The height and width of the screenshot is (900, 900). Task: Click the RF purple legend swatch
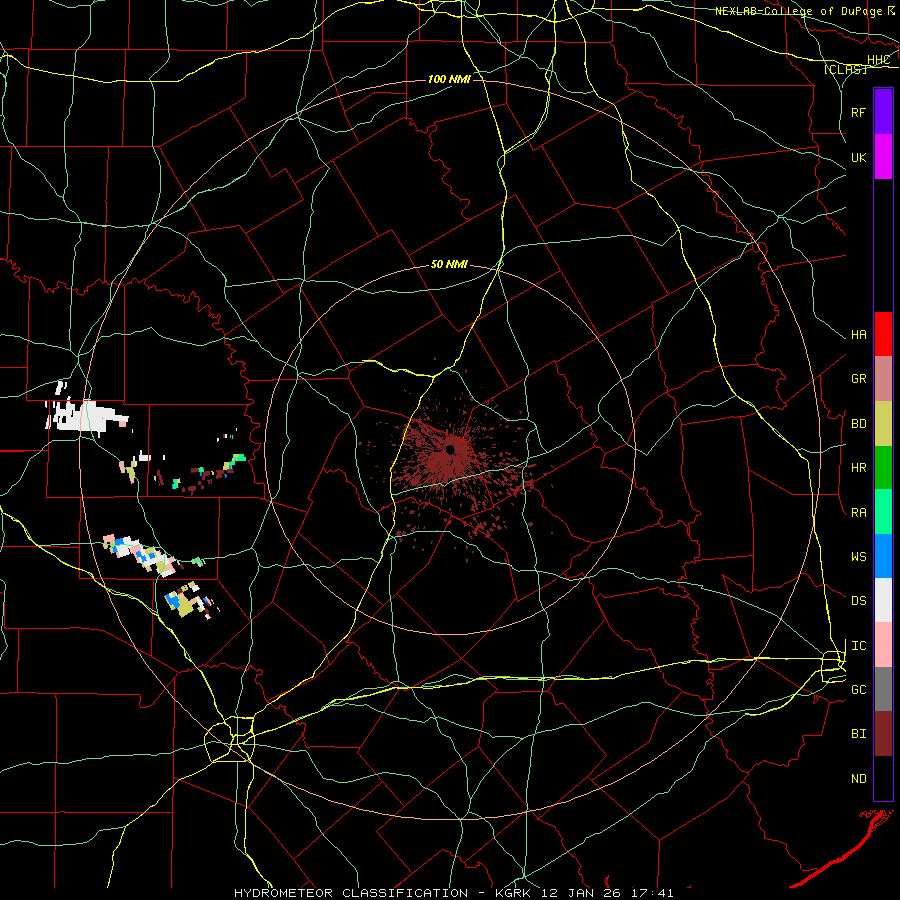pos(883,112)
